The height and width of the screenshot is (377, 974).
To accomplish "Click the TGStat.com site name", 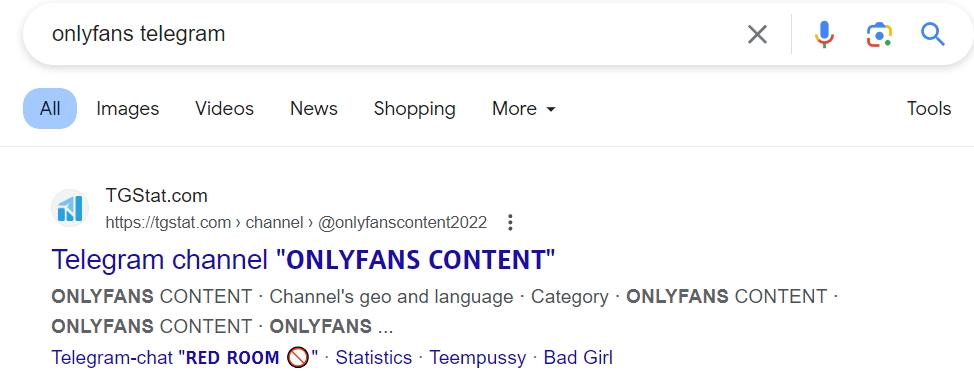I will click(157, 196).
